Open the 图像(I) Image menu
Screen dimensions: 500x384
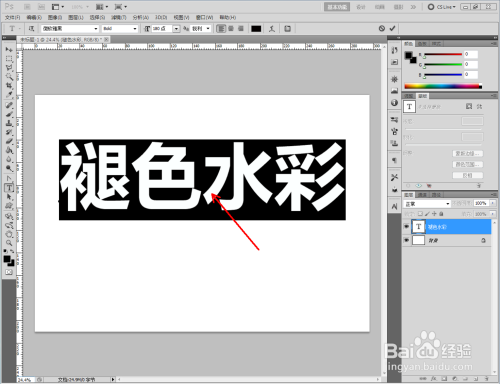[x=55, y=17]
